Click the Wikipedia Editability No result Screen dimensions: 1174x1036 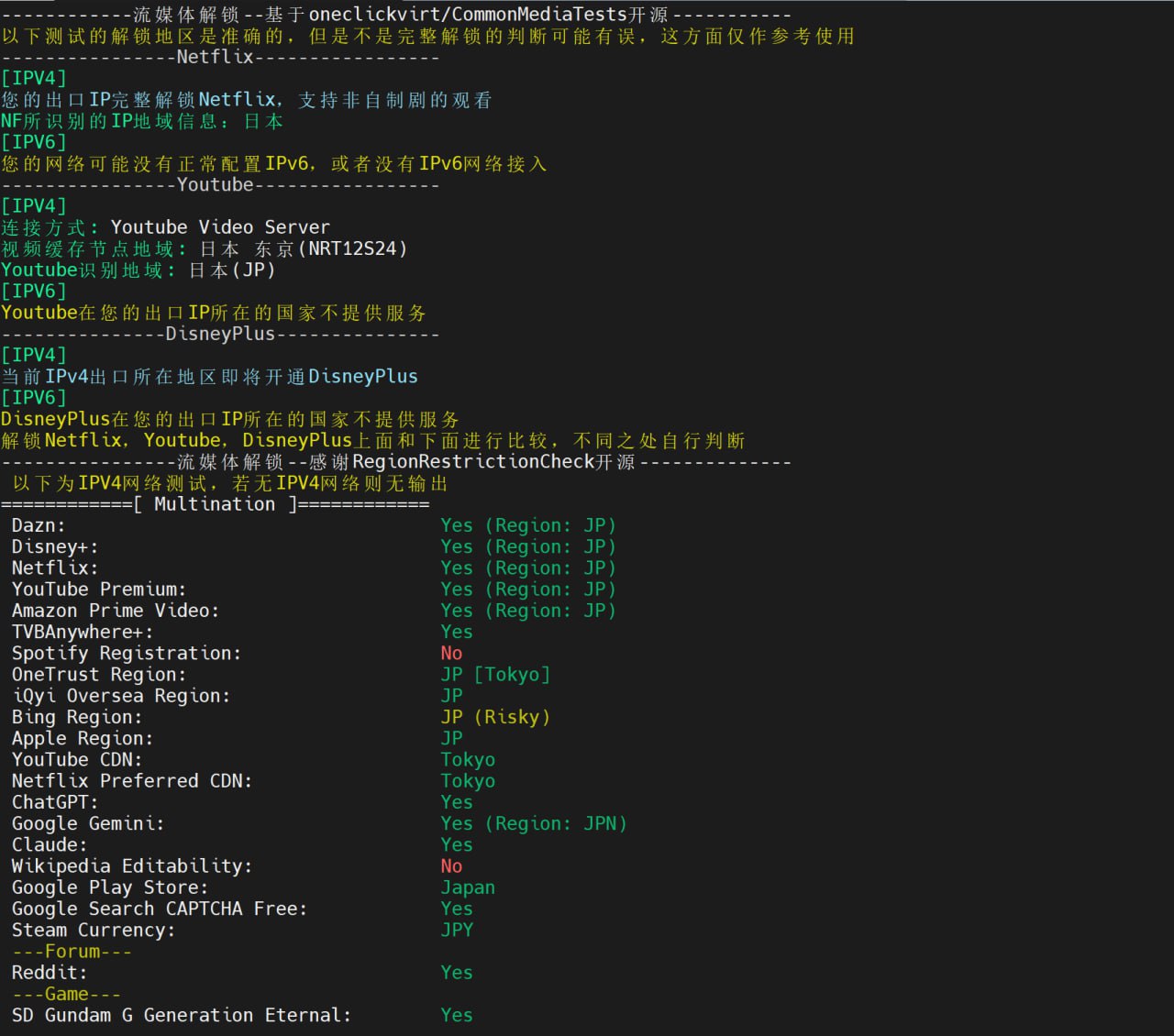(x=451, y=866)
